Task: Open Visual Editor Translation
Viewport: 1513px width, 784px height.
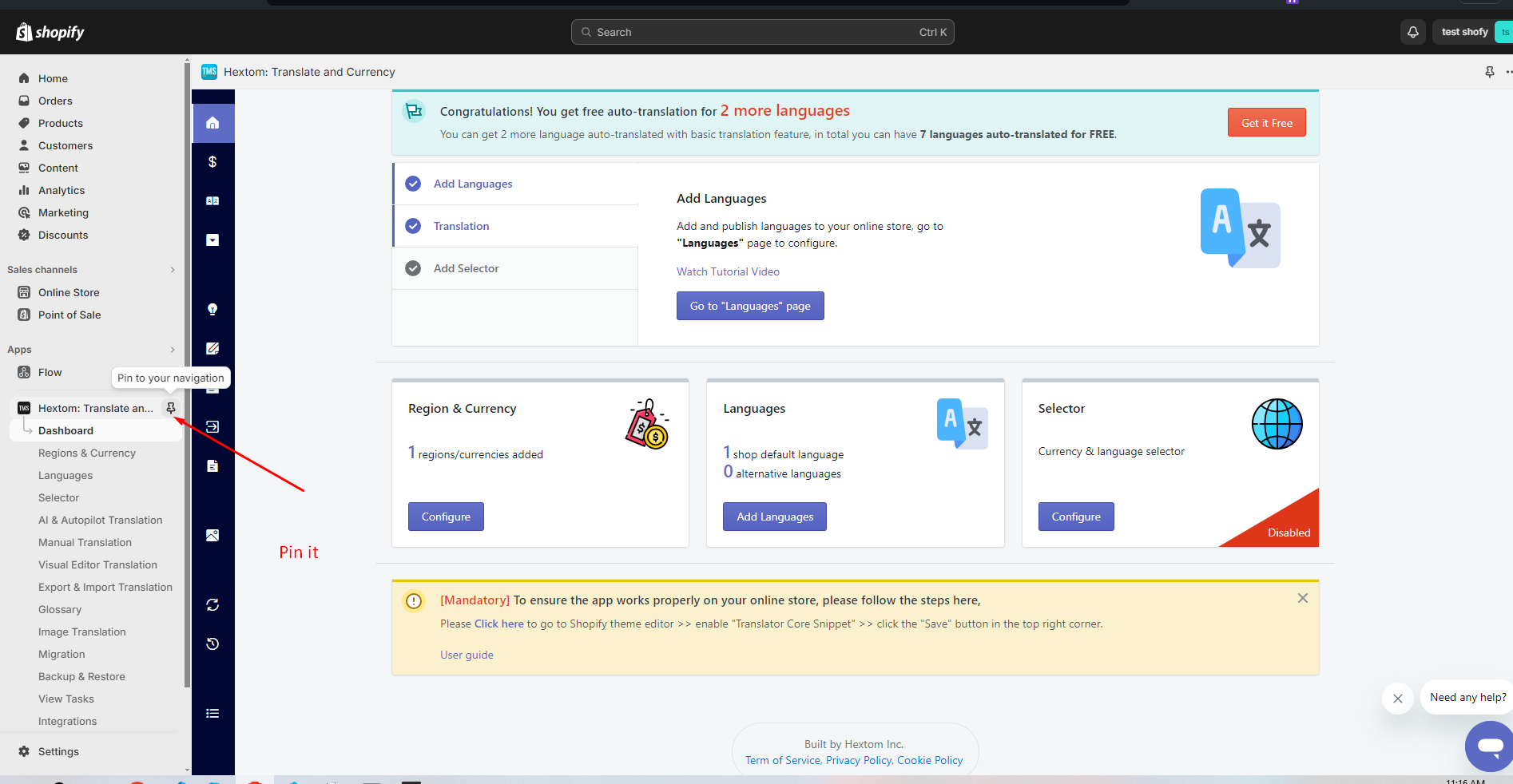Action: tap(97, 564)
